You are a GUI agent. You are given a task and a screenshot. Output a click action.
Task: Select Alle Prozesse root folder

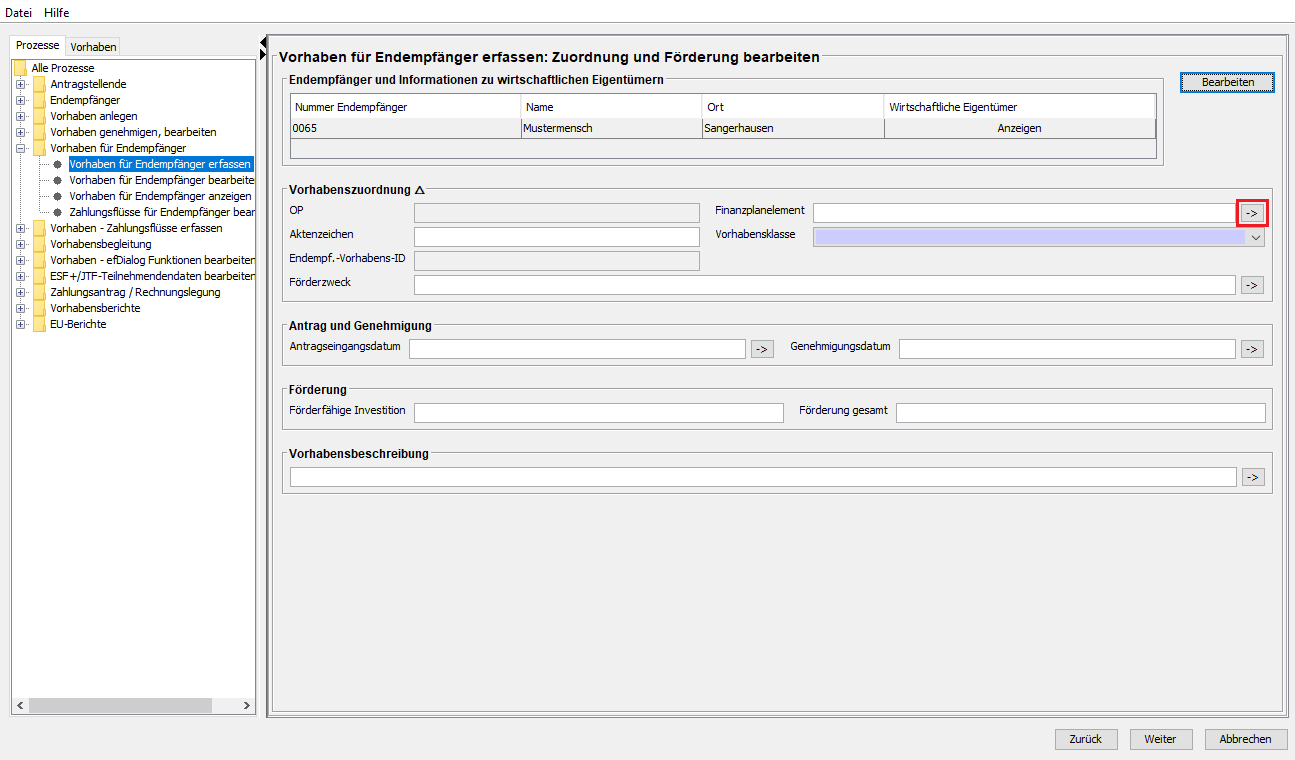point(62,68)
